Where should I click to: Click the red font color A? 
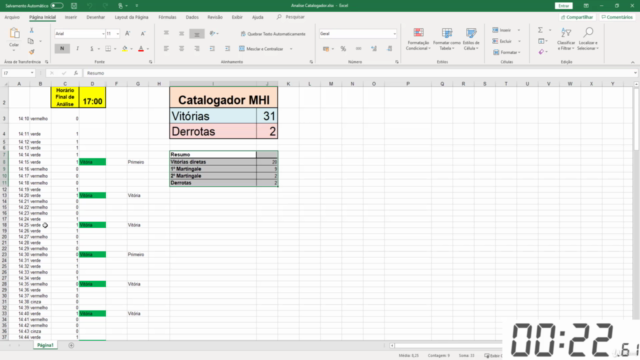[141, 49]
